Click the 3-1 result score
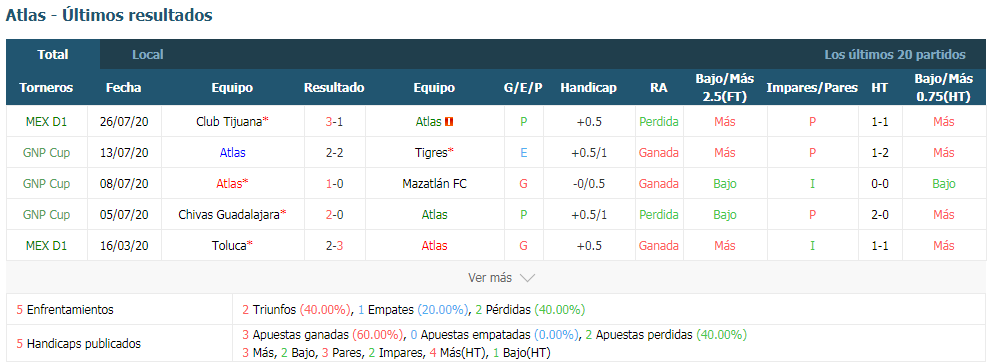Screen dimensions: 990x364 coord(334,122)
